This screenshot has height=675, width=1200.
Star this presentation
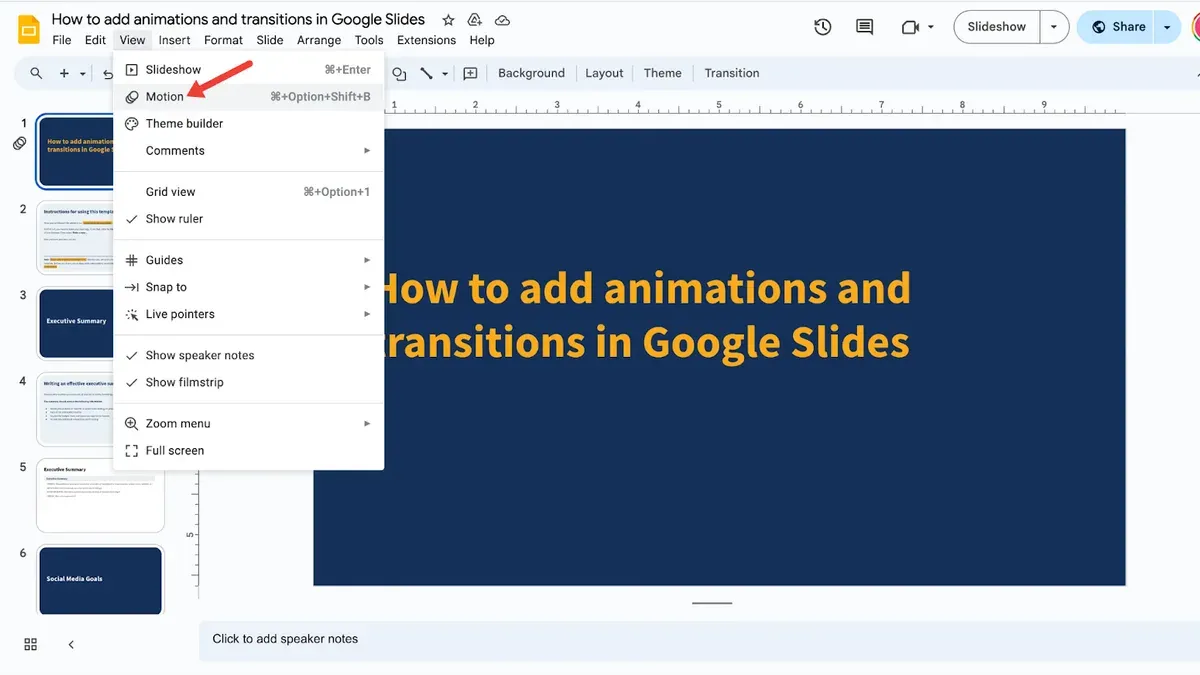point(448,20)
